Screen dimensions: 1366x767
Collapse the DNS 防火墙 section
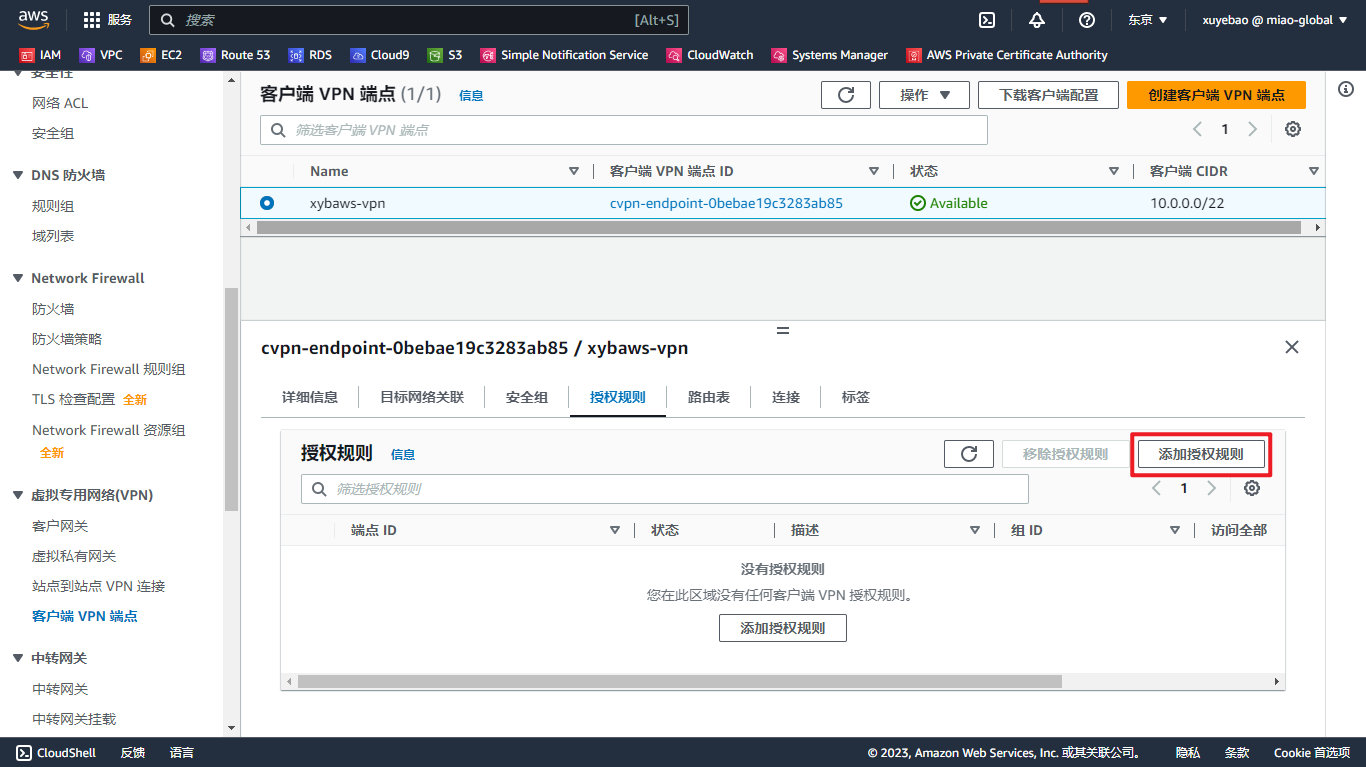point(18,175)
